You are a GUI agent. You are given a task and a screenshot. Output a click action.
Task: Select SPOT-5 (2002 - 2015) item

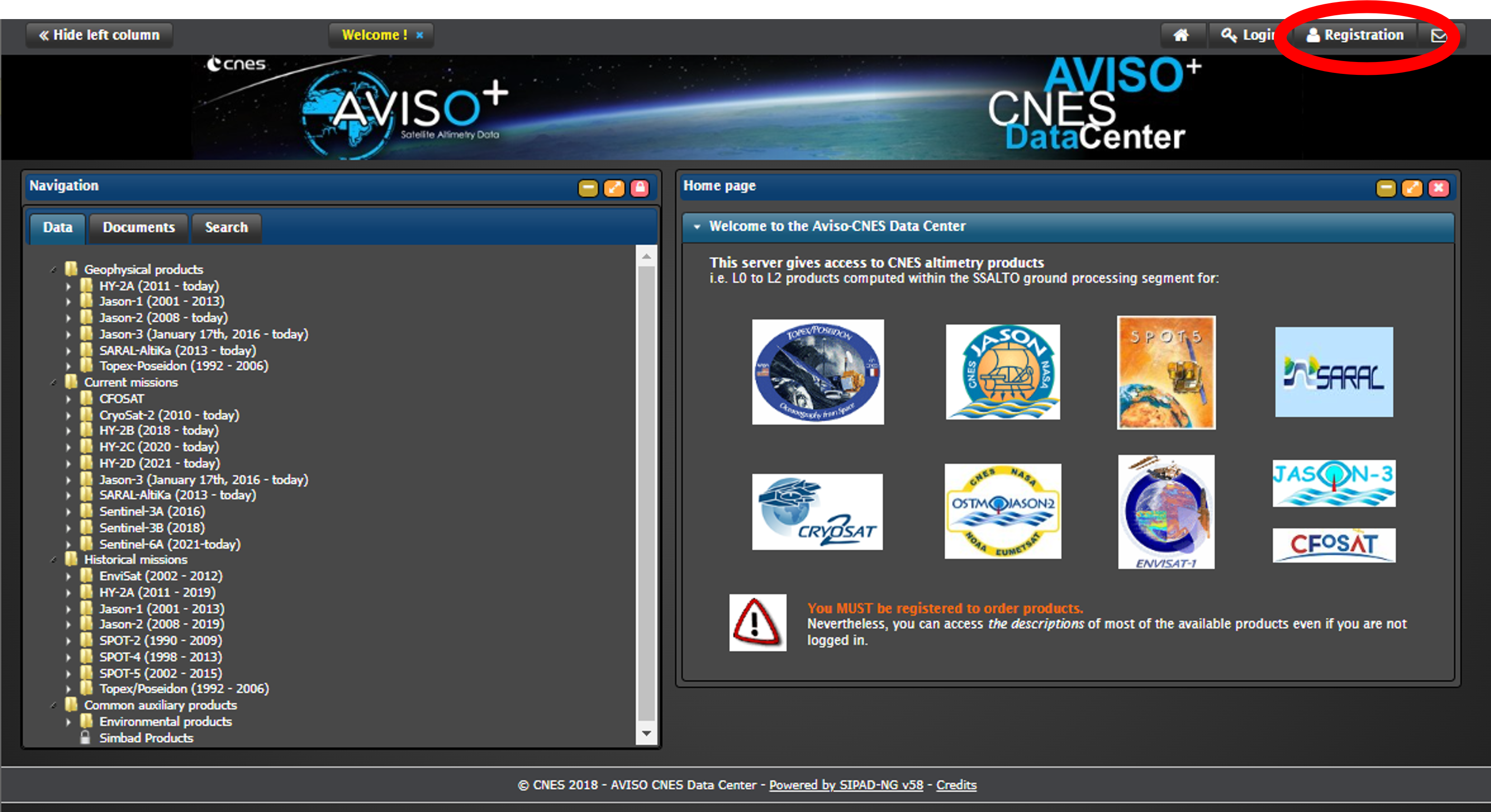coord(160,674)
